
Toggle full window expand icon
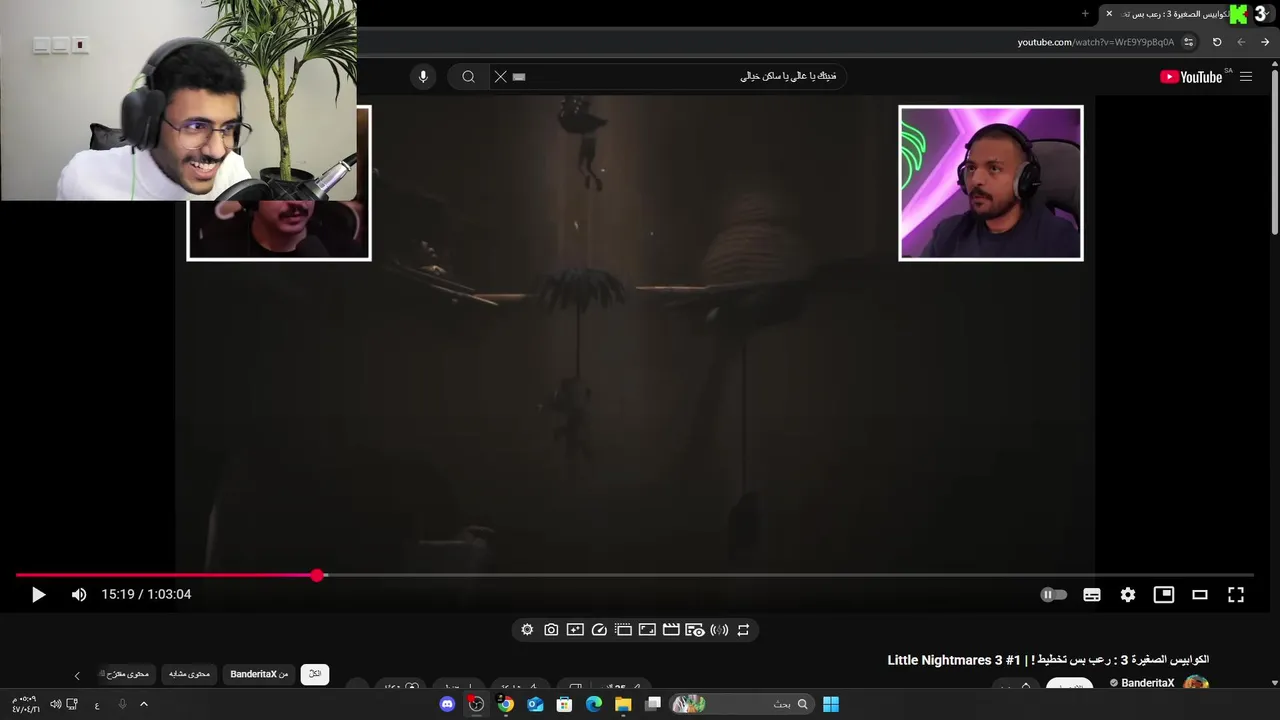[647, 630]
